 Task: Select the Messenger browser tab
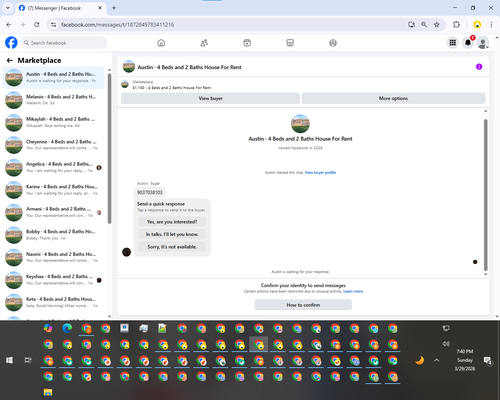60,8
